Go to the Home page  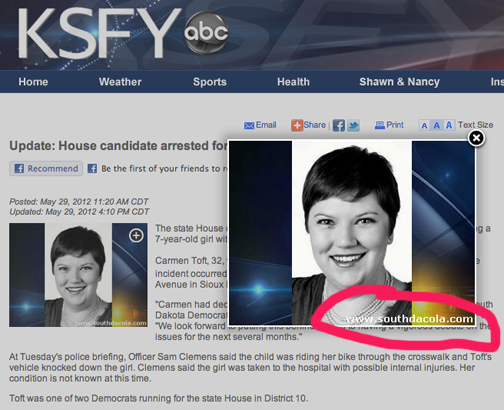coord(33,82)
